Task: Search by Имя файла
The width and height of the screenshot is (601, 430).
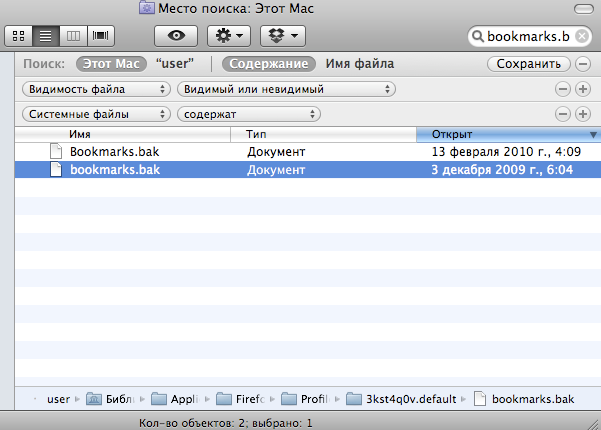Action: pyautogui.click(x=359, y=64)
